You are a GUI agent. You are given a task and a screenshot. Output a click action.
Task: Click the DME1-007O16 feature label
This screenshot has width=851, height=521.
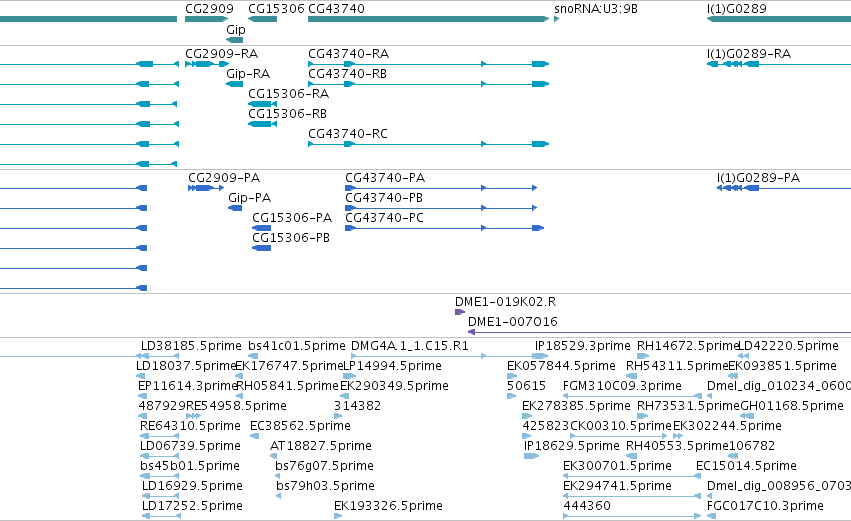pos(512,322)
